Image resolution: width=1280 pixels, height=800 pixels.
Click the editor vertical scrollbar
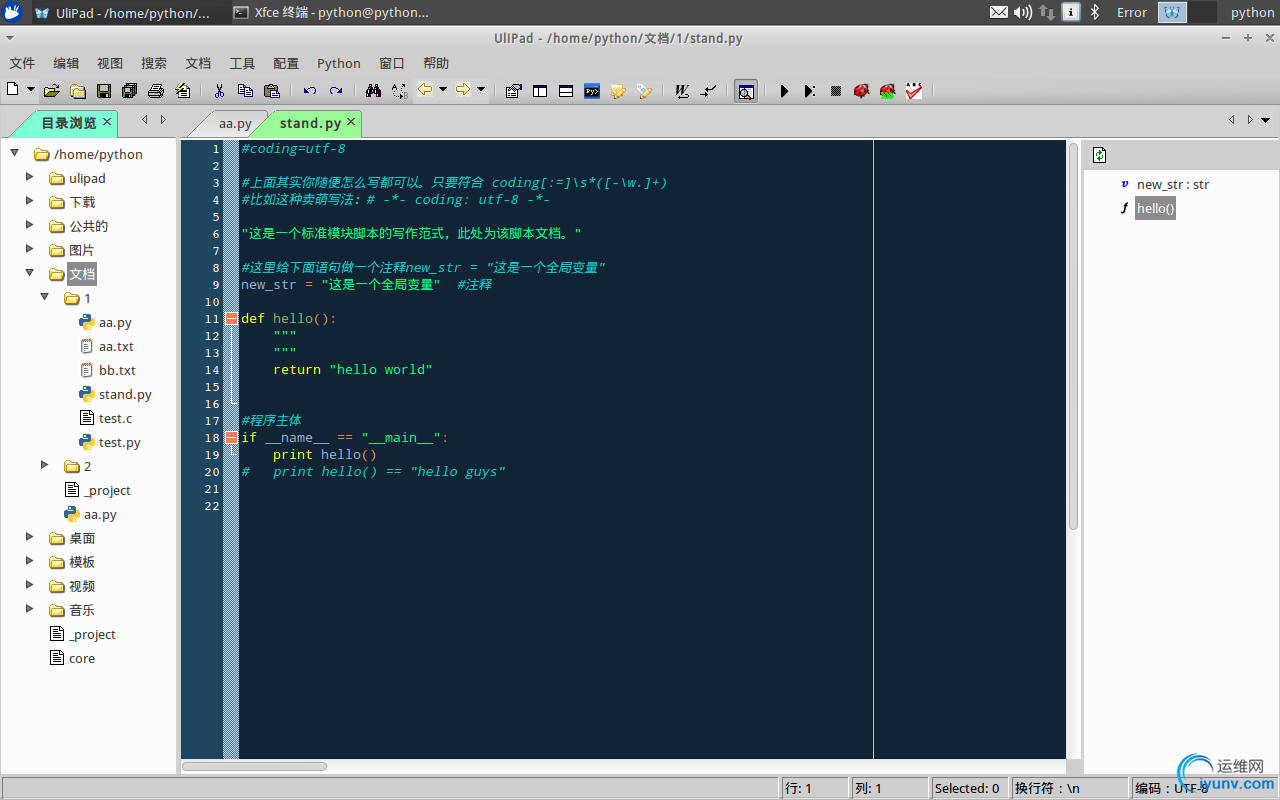tap(1073, 335)
